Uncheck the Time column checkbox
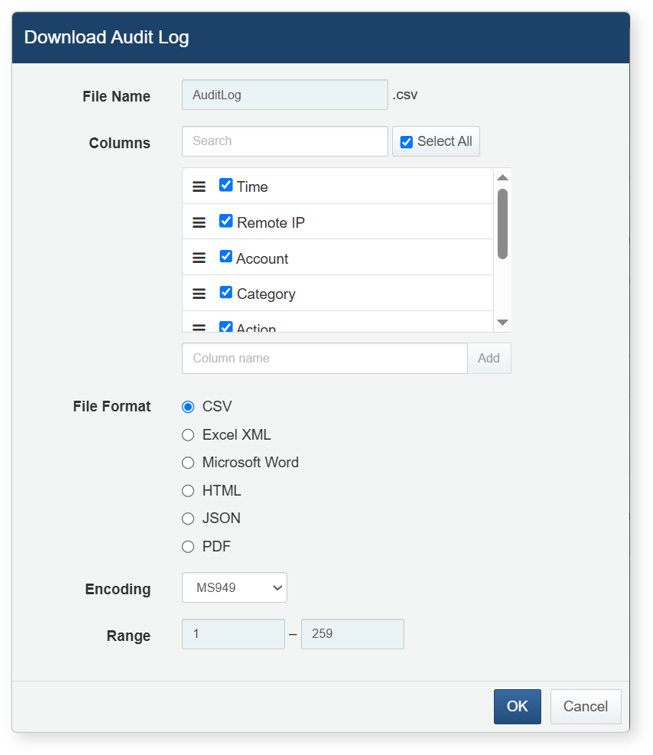This screenshot has width=653, height=755. [226, 186]
